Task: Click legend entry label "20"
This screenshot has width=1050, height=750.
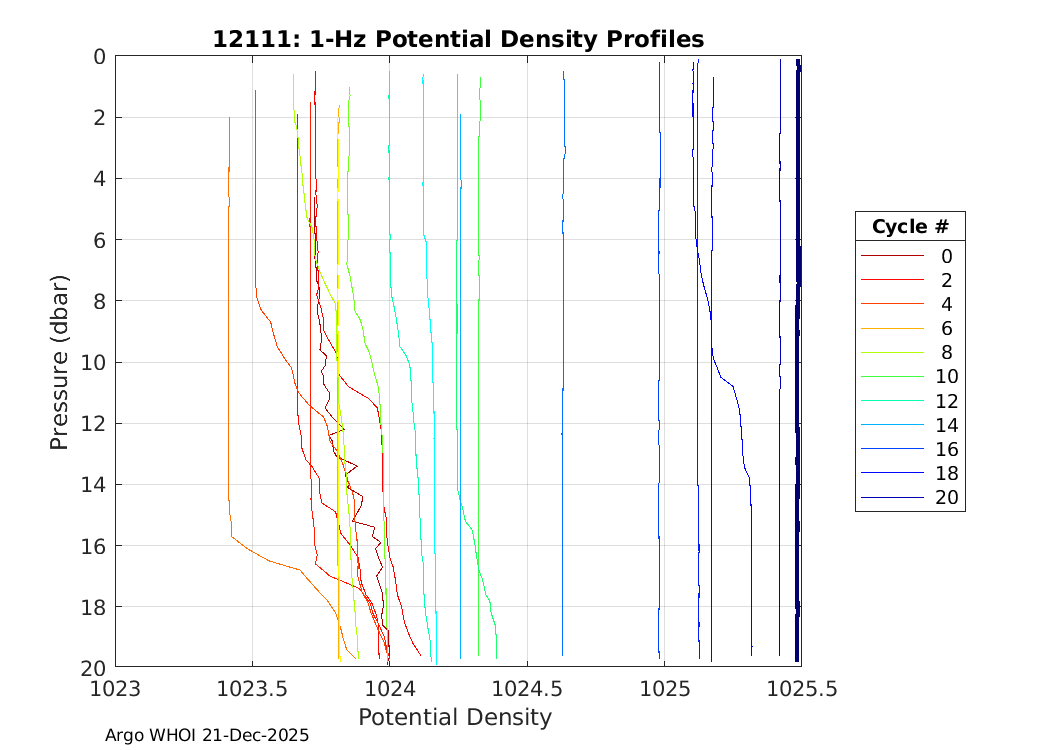Action: [946, 498]
